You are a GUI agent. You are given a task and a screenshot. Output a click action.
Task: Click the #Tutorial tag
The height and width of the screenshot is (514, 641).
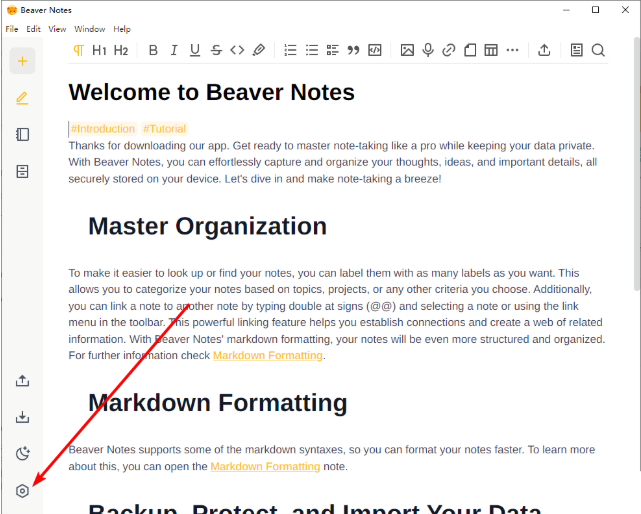(164, 129)
